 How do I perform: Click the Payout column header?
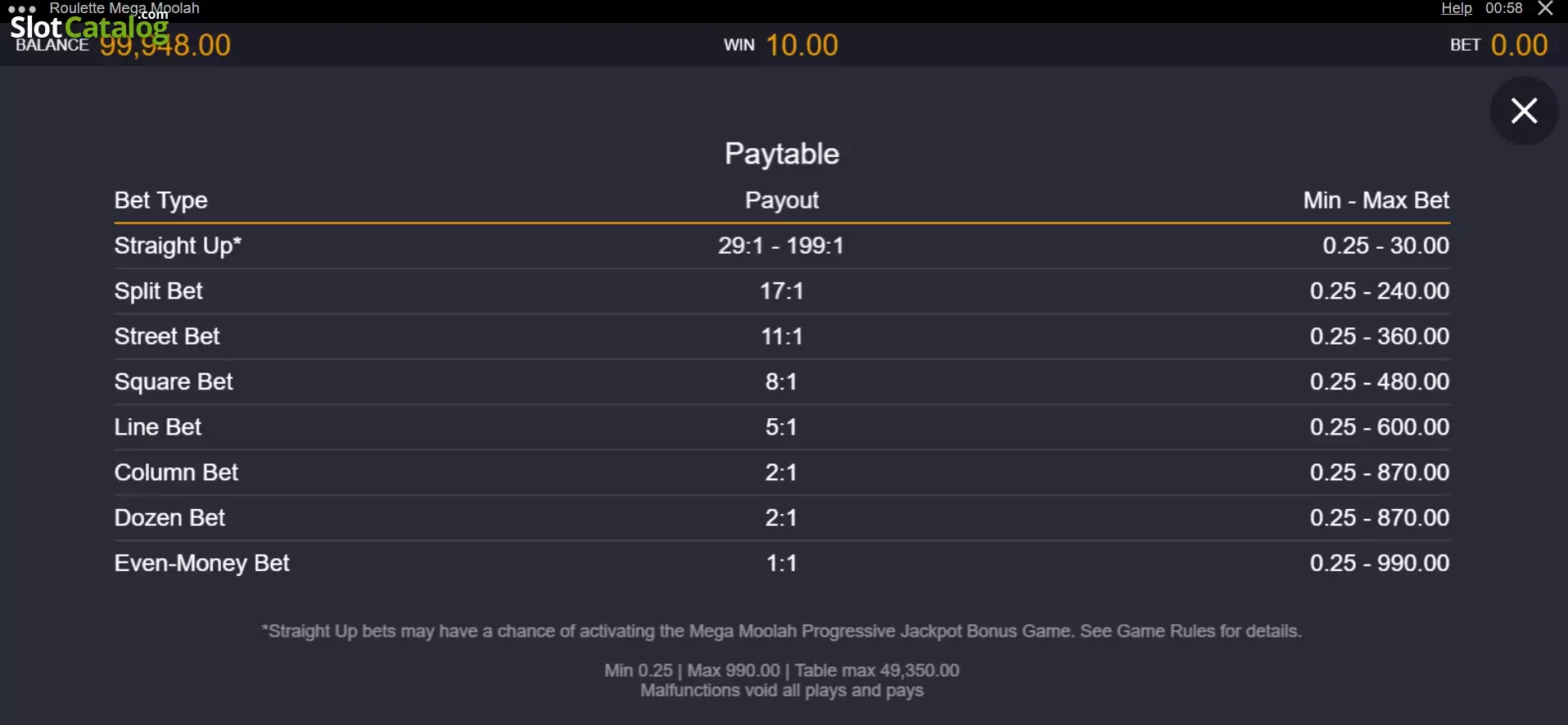[782, 200]
